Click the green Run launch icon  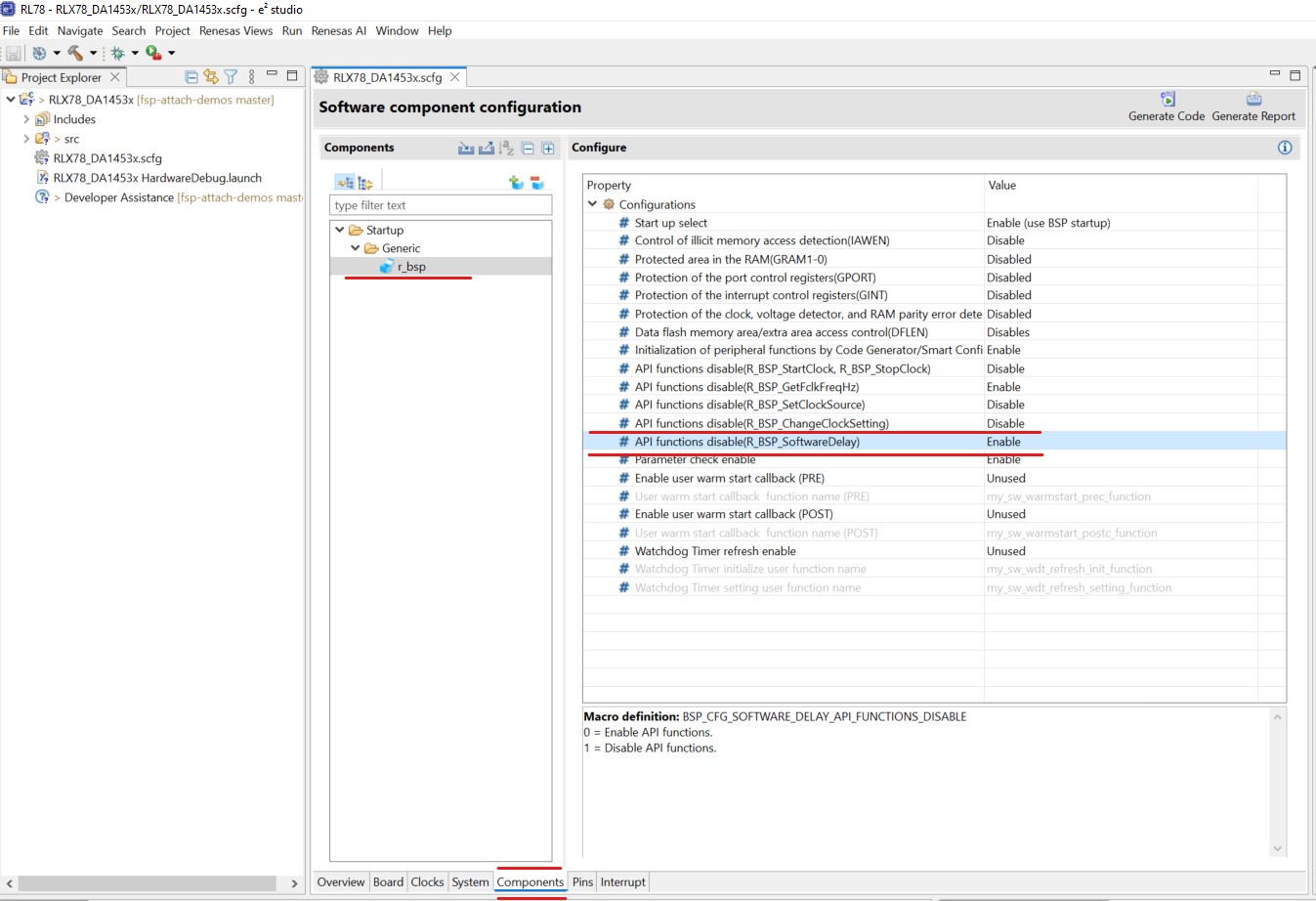[x=153, y=53]
